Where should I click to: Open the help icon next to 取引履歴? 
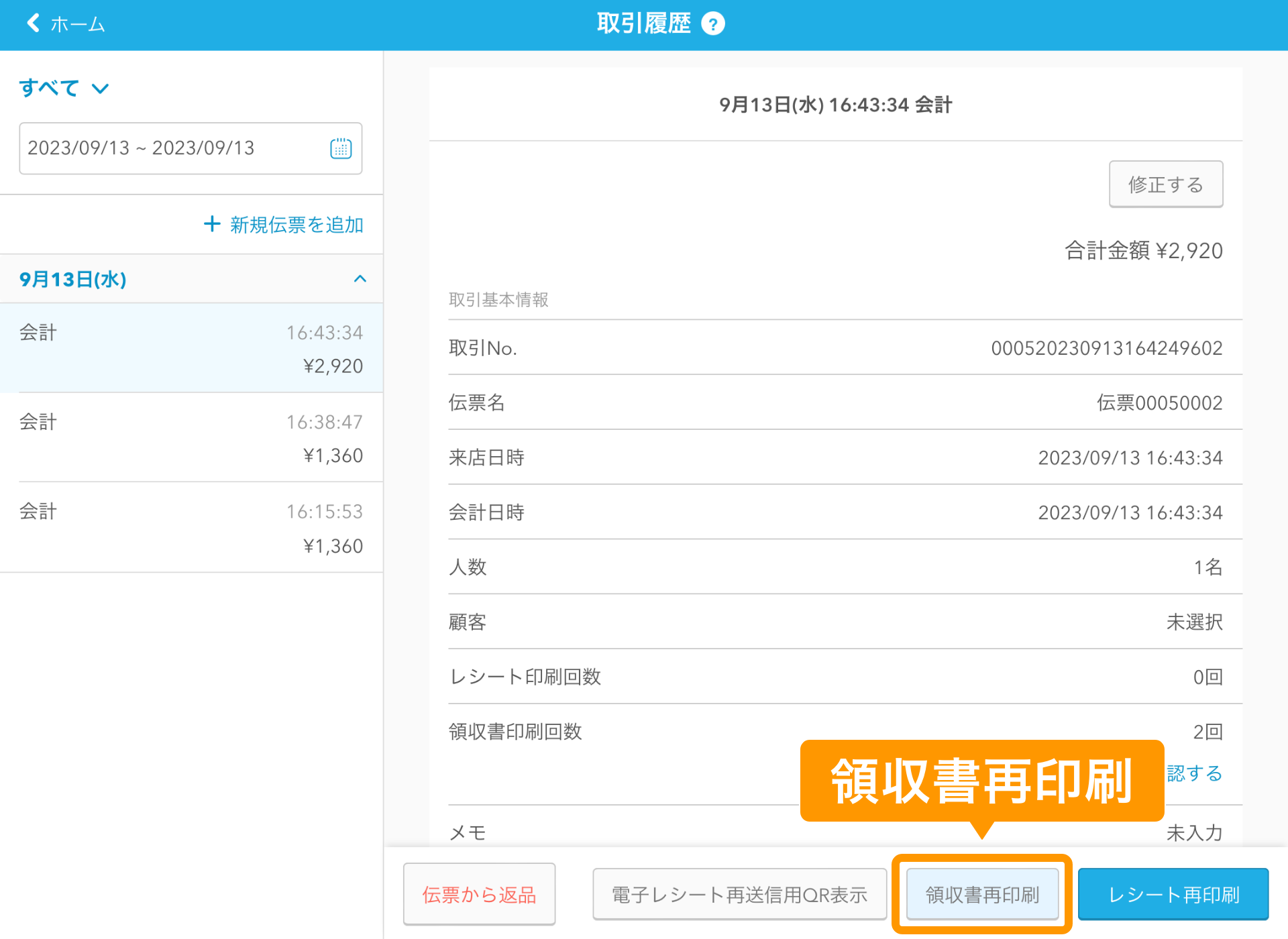coord(713,24)
